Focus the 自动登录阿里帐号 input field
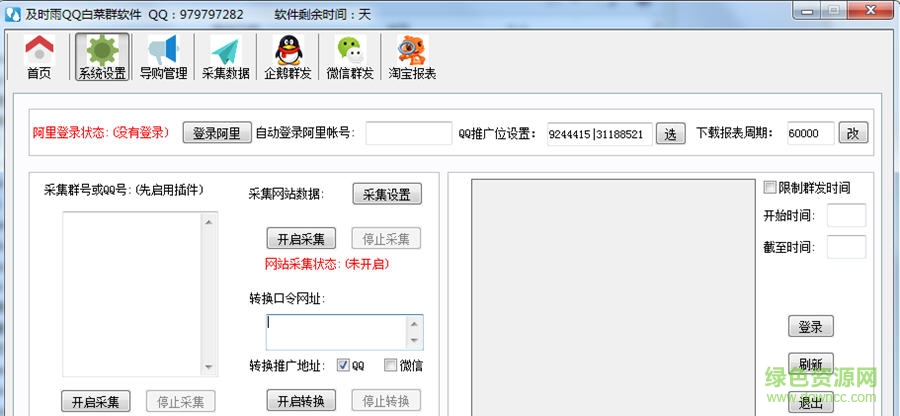The height and width of the screenshot is (416, 900). click(x=409, y=133)
